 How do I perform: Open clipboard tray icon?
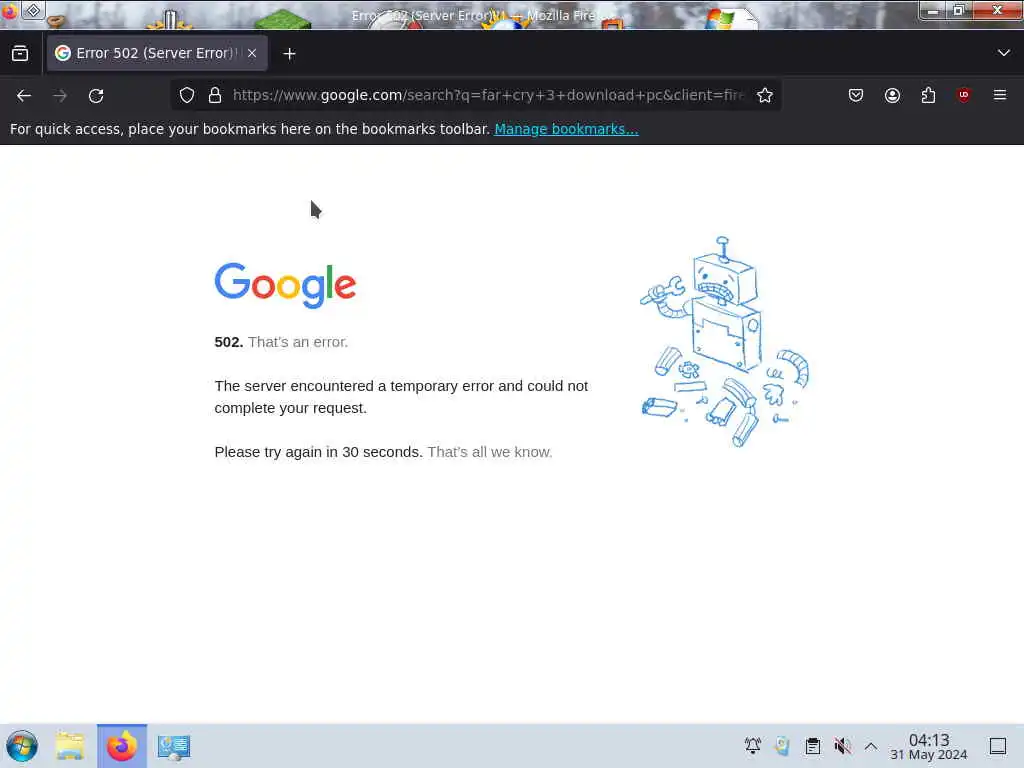(x=812, y=746)
